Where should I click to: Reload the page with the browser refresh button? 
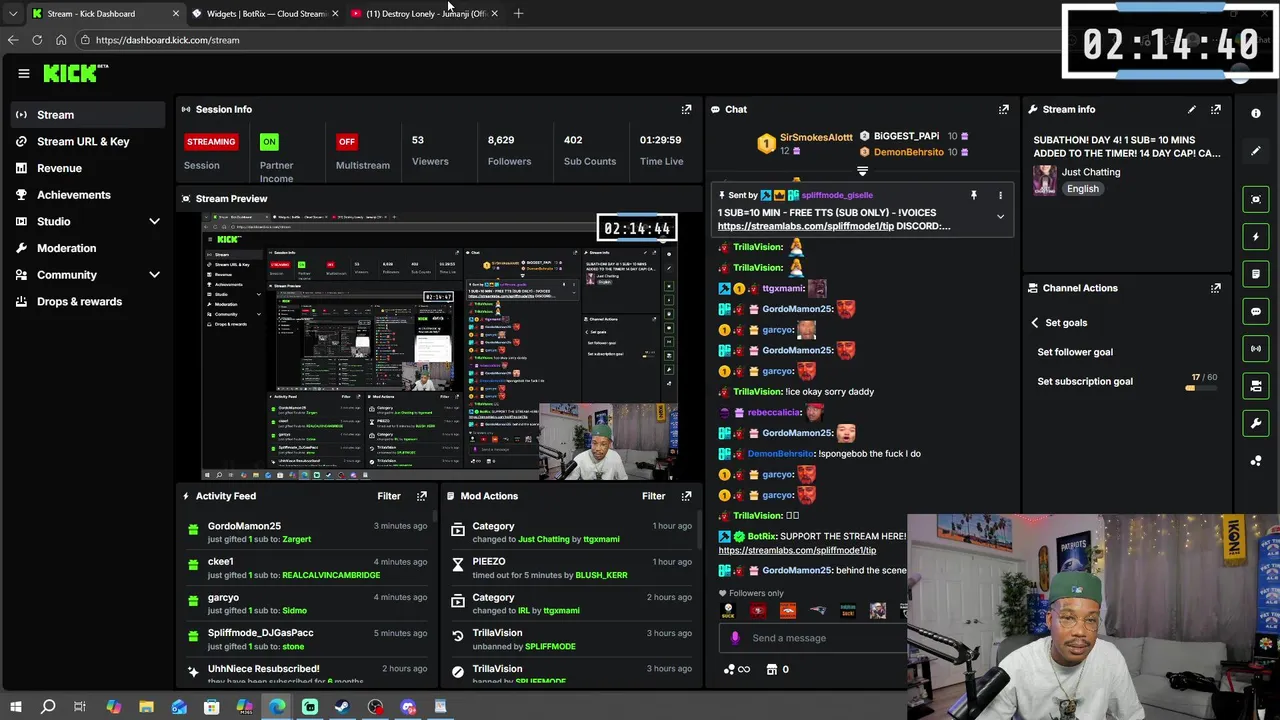(37, 40)
